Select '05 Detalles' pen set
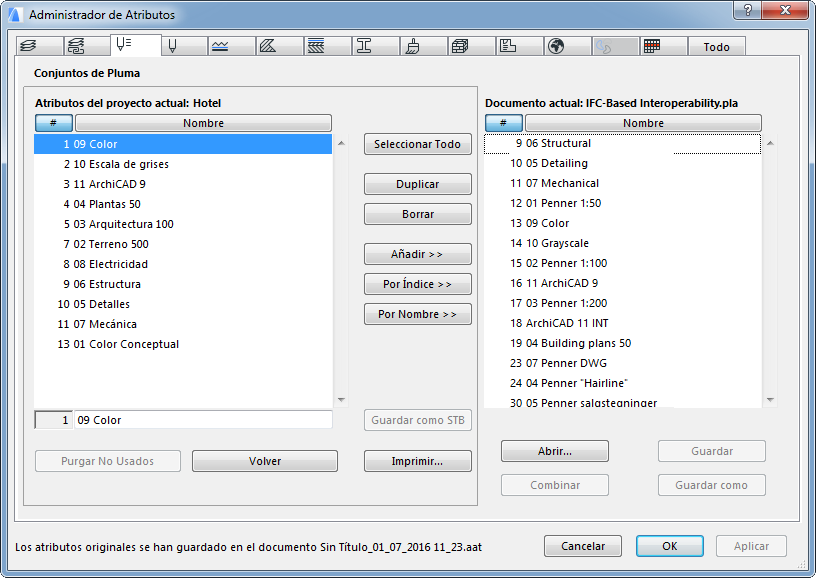Screen dimensions: 816x578 [183, 304]
